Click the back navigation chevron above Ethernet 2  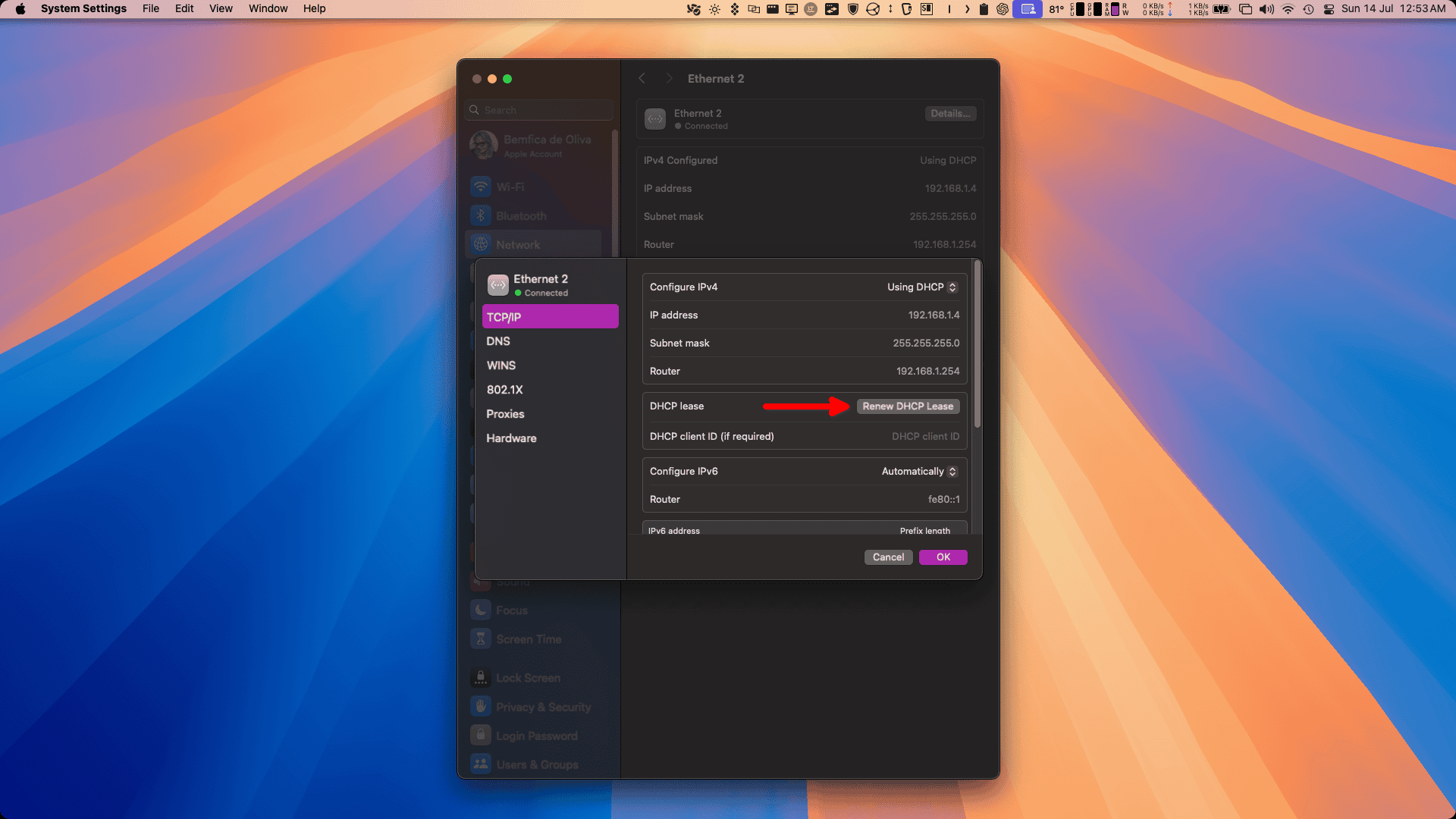(642, 78)
